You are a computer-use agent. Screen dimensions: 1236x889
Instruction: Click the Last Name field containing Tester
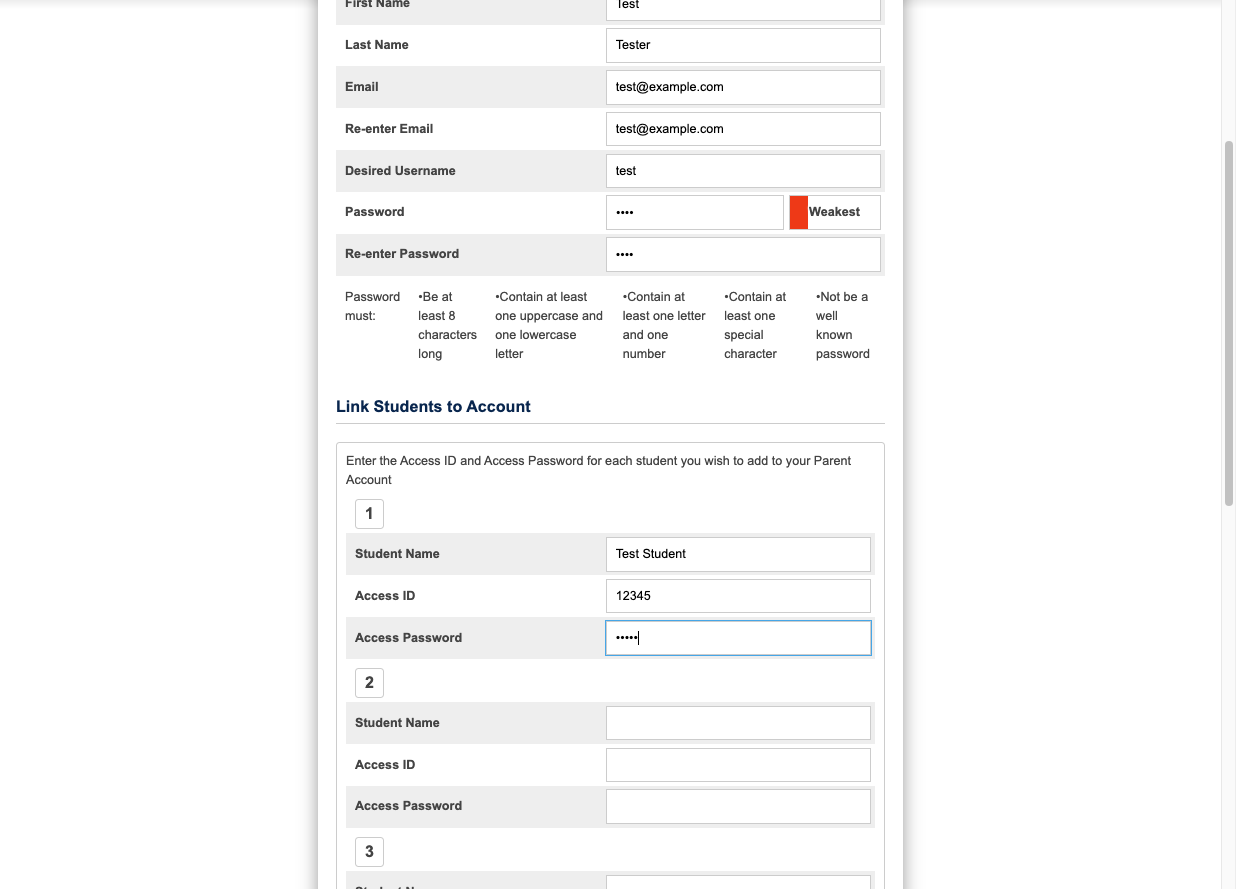[x=743, y=45]
